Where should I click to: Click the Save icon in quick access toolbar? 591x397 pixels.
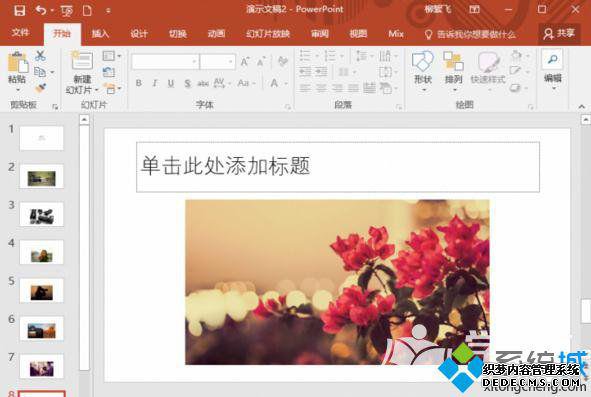coord(19,10)
